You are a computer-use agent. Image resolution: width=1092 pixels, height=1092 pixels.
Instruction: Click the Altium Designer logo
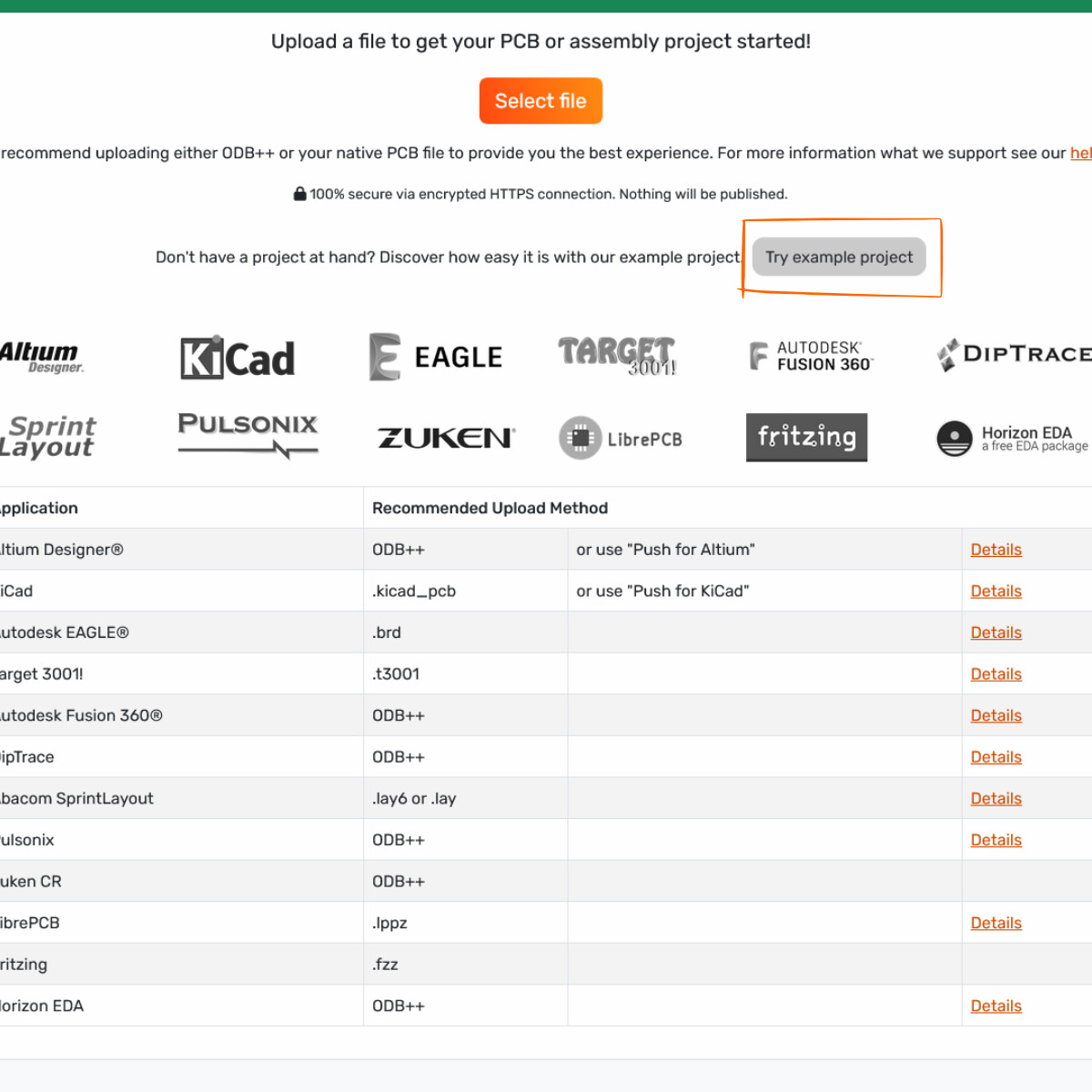pyautogui.click(x=41, y=357)
